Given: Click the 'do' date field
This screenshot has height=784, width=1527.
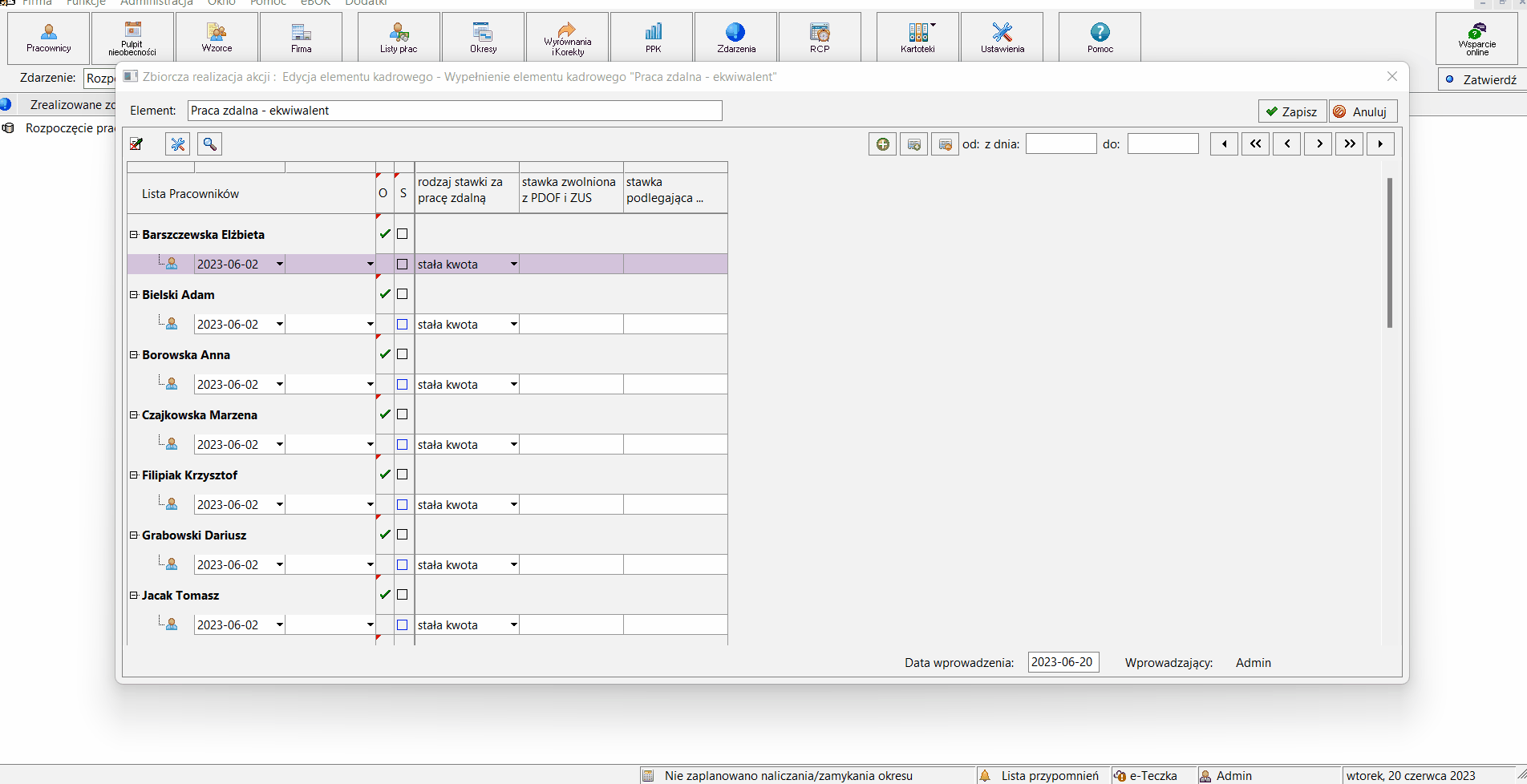Looking at the screenshot, I should tap(1163, 144).
